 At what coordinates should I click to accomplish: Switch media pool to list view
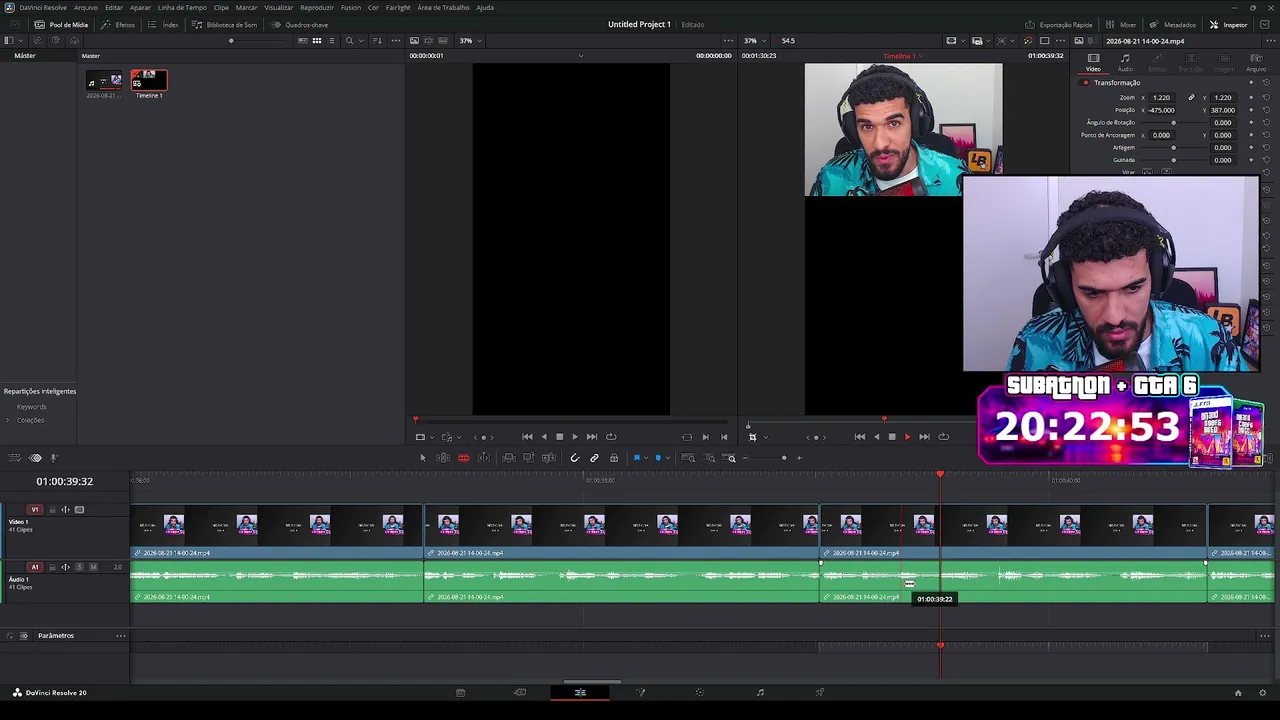(x=332, y=41)
